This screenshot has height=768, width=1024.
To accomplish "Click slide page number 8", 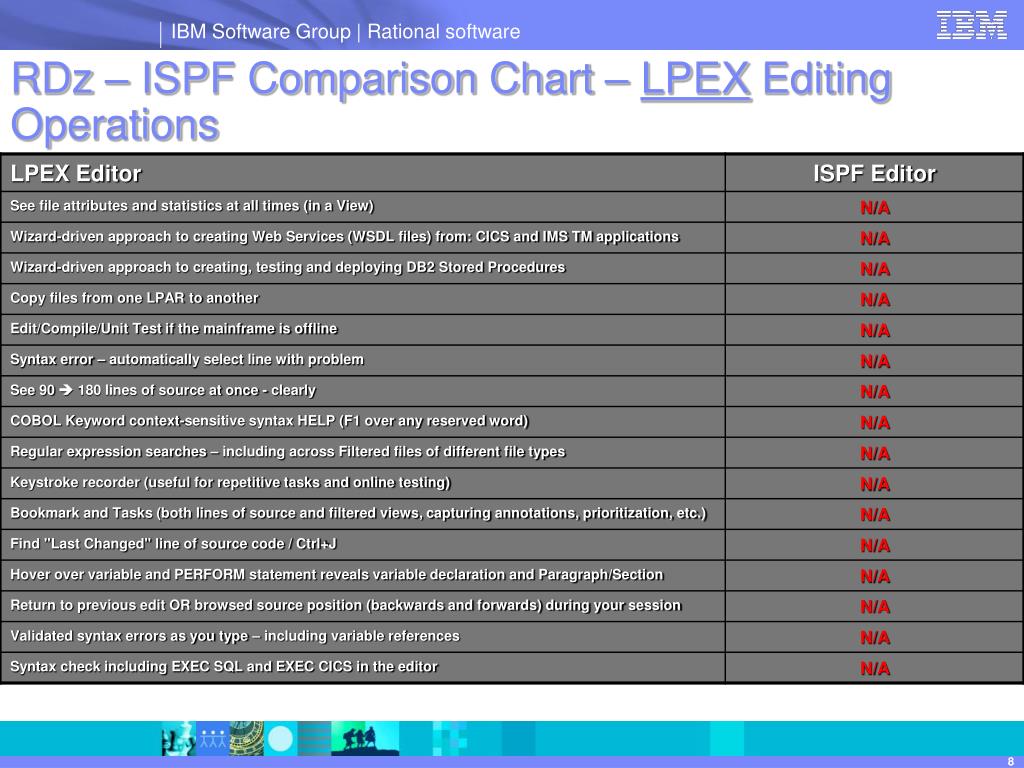I will (x=1011, y=761).
